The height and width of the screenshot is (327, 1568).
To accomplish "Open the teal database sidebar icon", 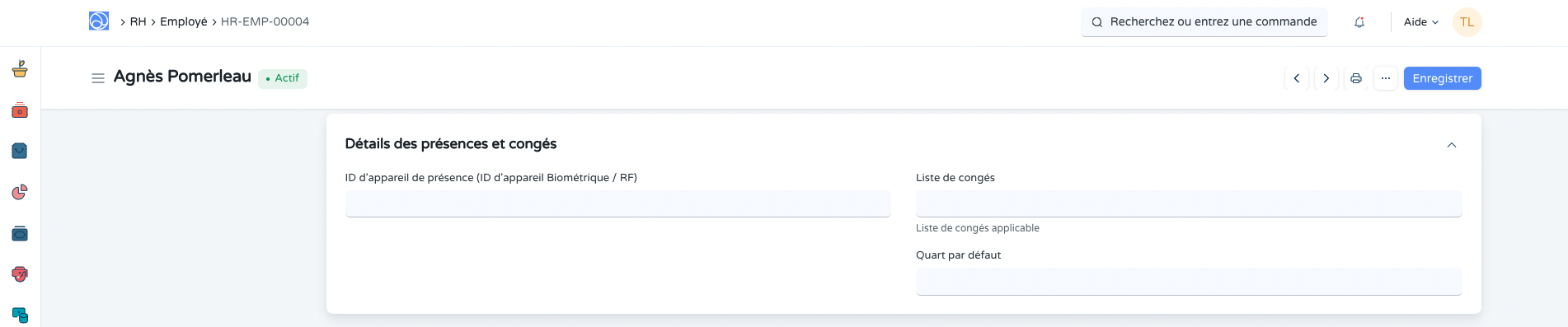I will click(x=20, y=315).
